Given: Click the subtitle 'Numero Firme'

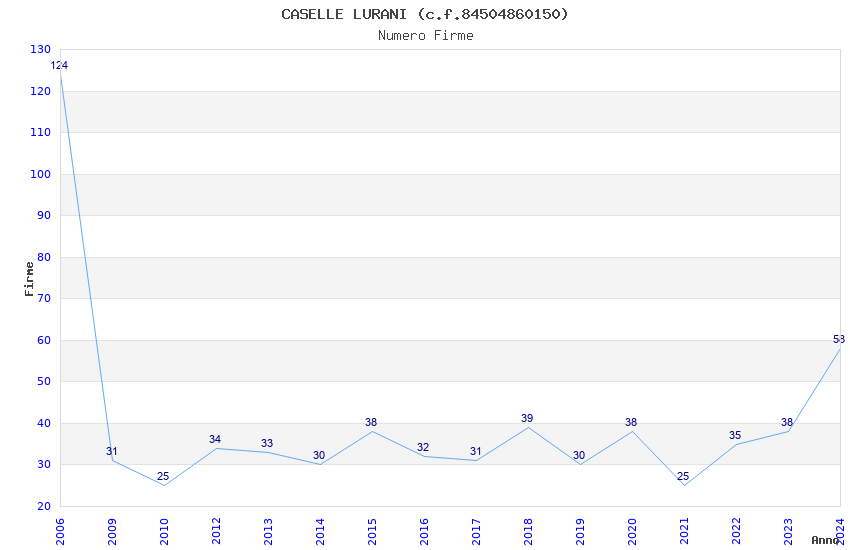Looking at the screenshot, I should [x=426, y=36].
